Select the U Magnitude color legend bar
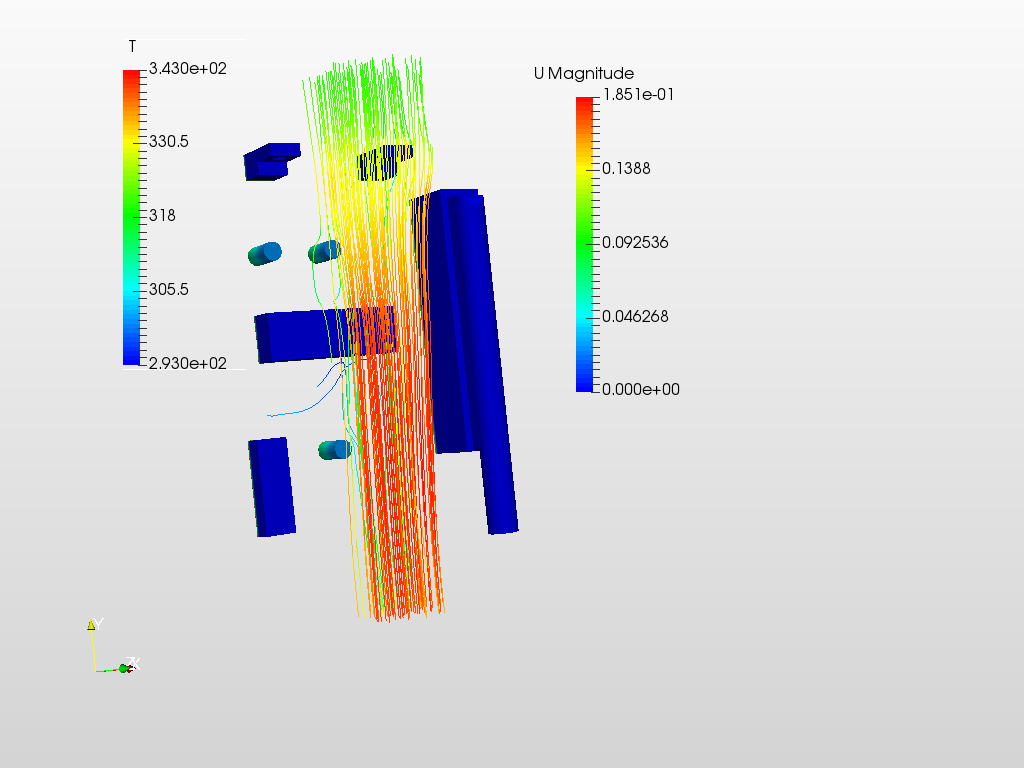 tap(583, 240)
